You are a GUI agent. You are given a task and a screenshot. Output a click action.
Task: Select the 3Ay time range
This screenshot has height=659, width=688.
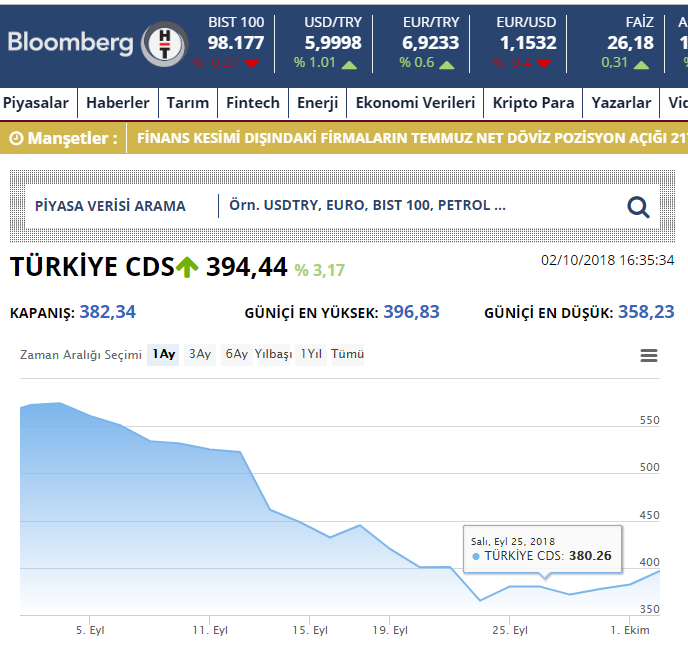tap(200, 355)
